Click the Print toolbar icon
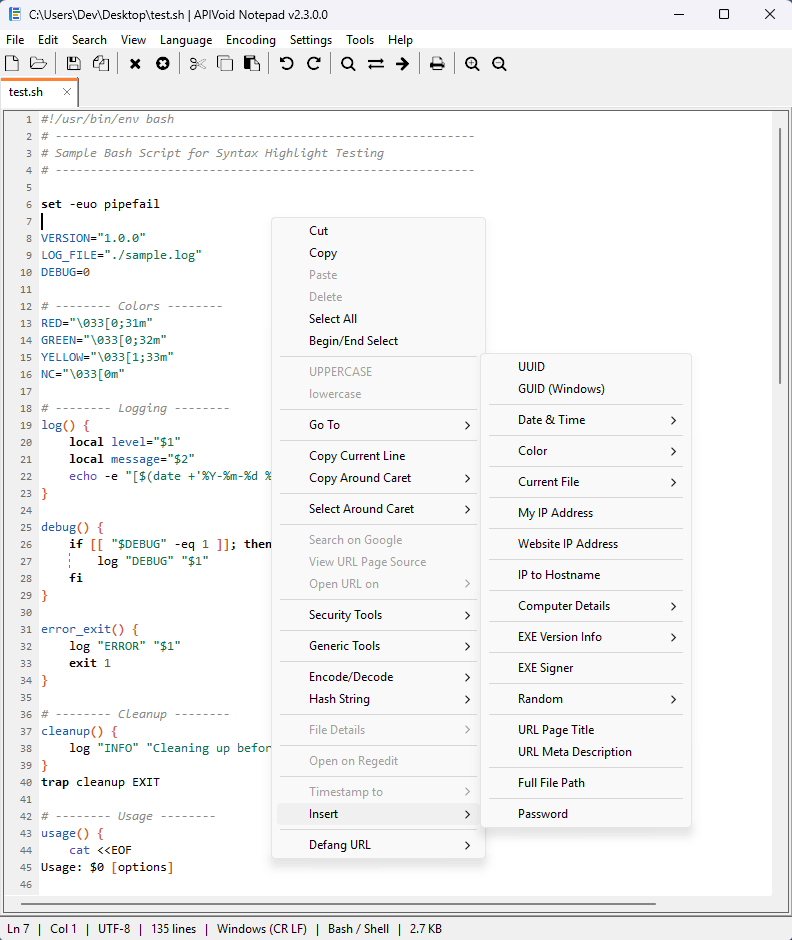The height and width of the screenshot is (940, 792). [437, 63]
